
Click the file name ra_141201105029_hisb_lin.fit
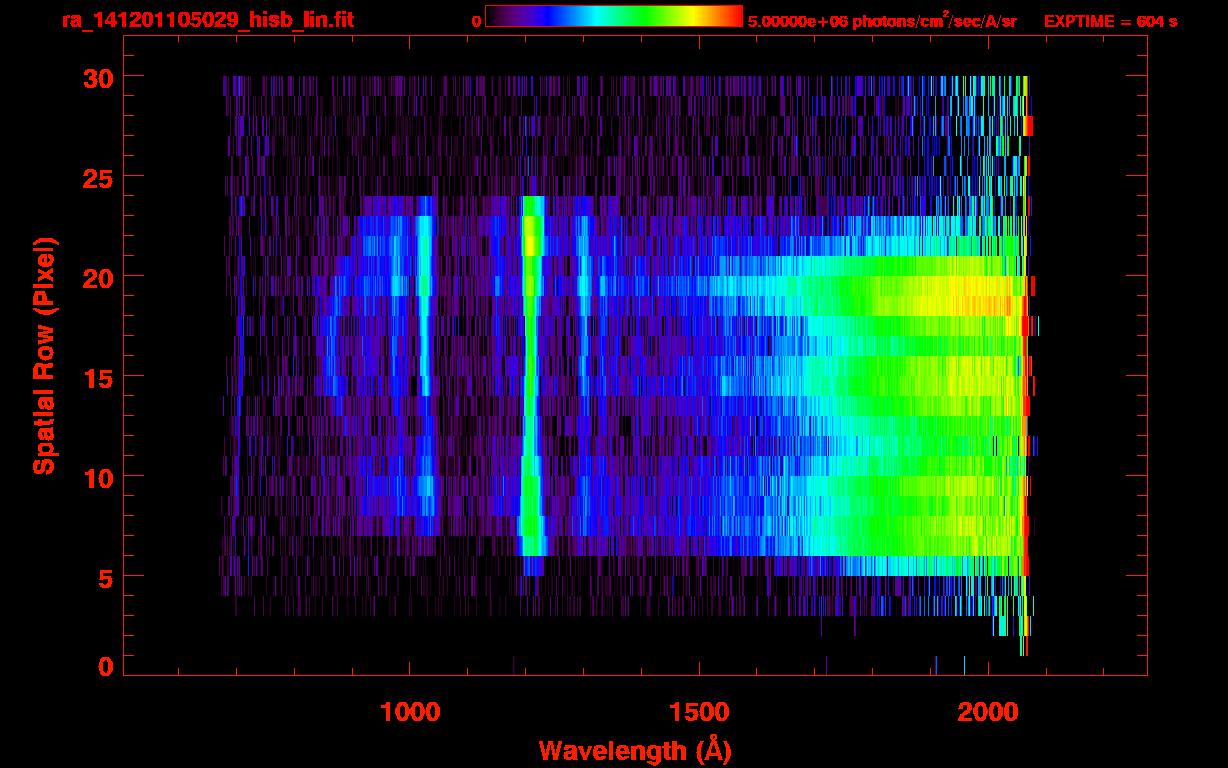click(x=206, y=20)
